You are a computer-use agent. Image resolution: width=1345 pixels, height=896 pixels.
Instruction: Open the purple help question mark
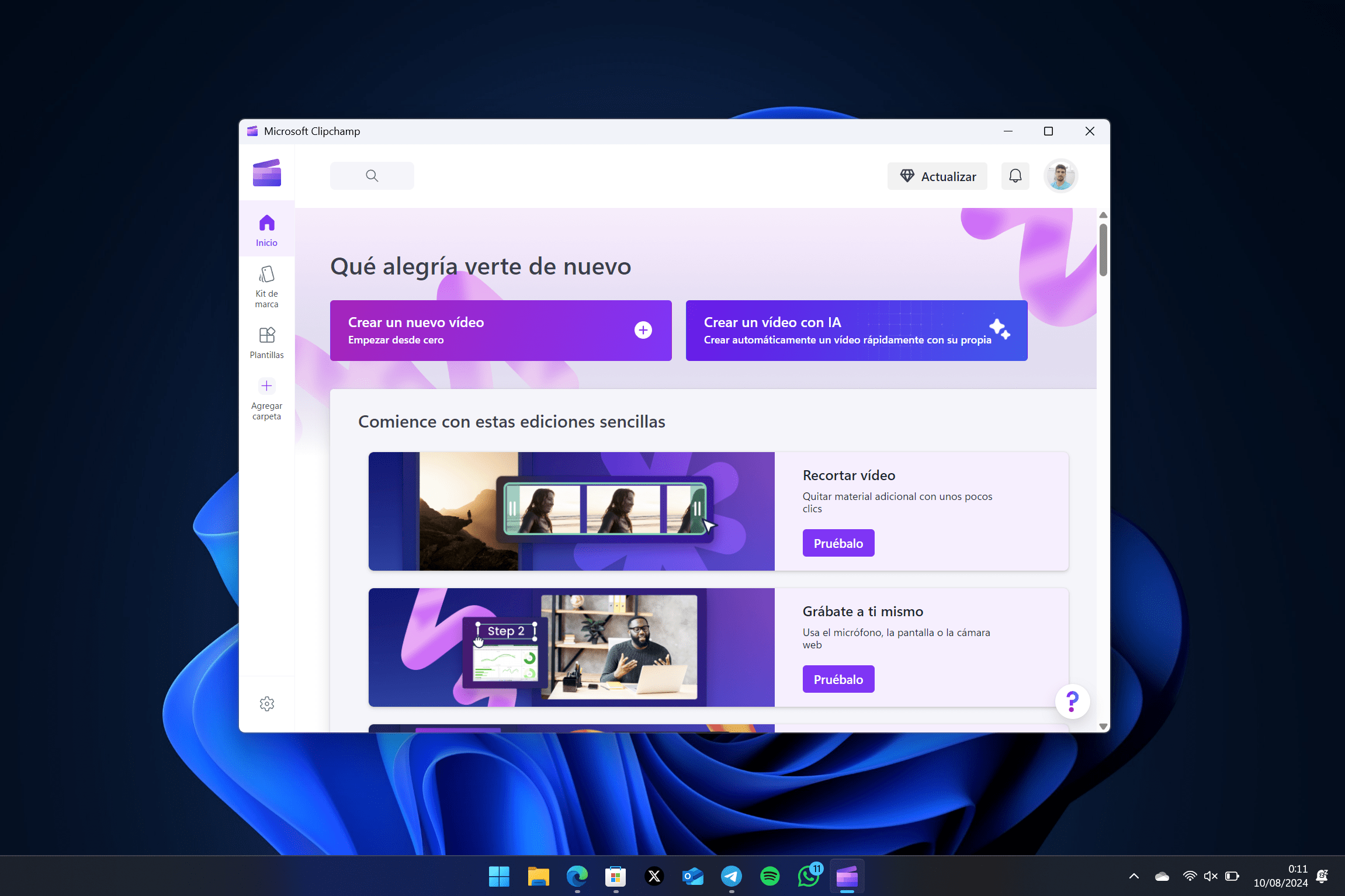tap(1072, 701)
